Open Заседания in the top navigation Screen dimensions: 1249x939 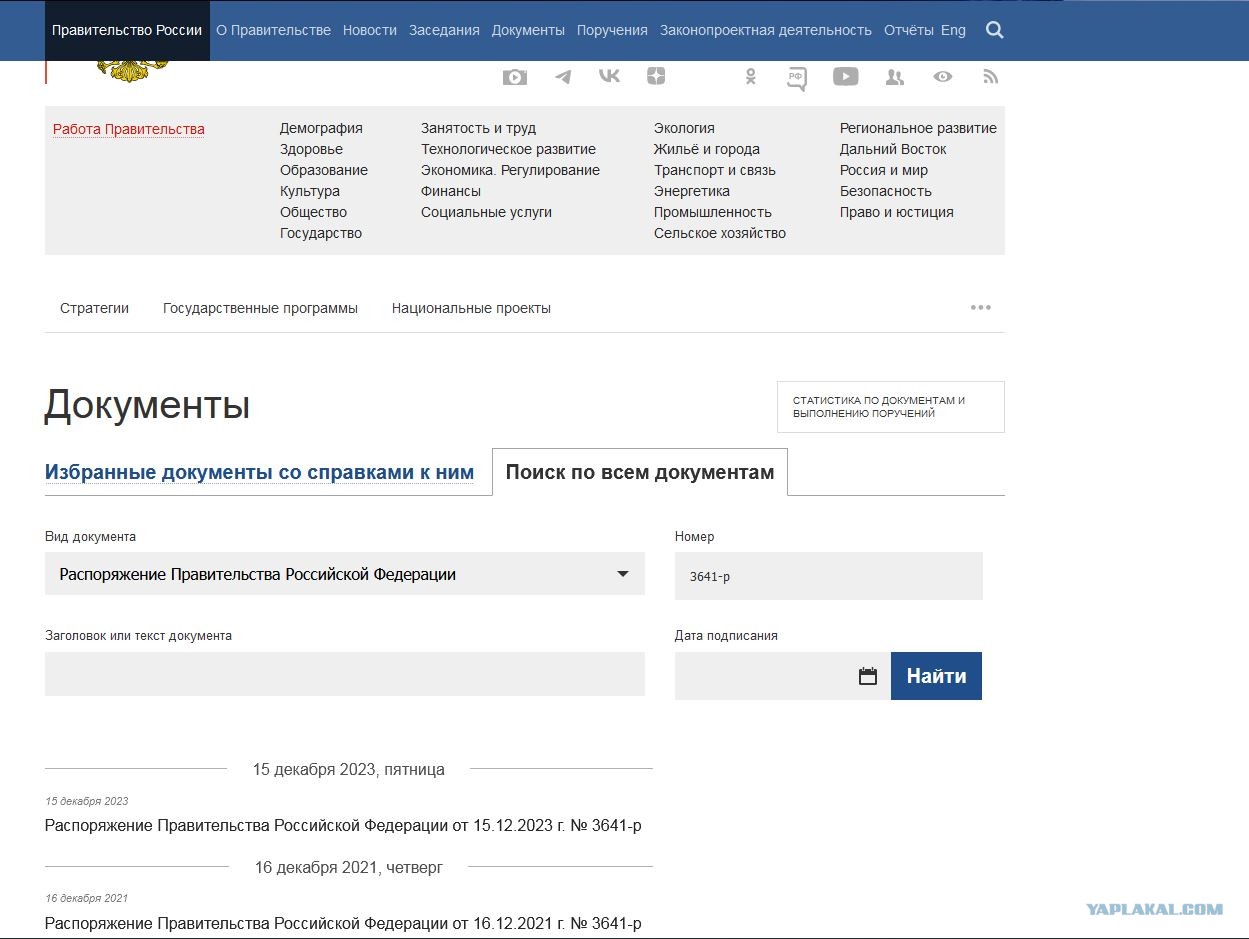point(444,30)
